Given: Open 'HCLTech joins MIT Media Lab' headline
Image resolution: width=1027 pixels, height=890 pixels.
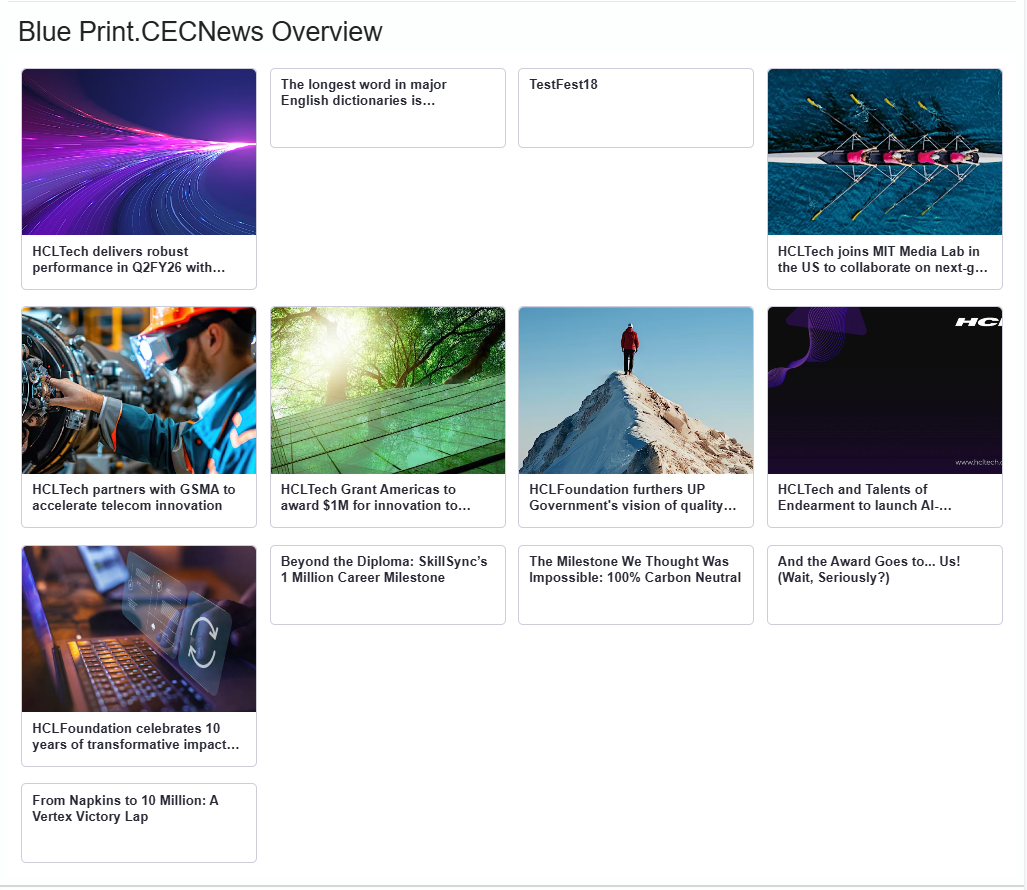Looking at the screenshot, I should coord(882,259).
